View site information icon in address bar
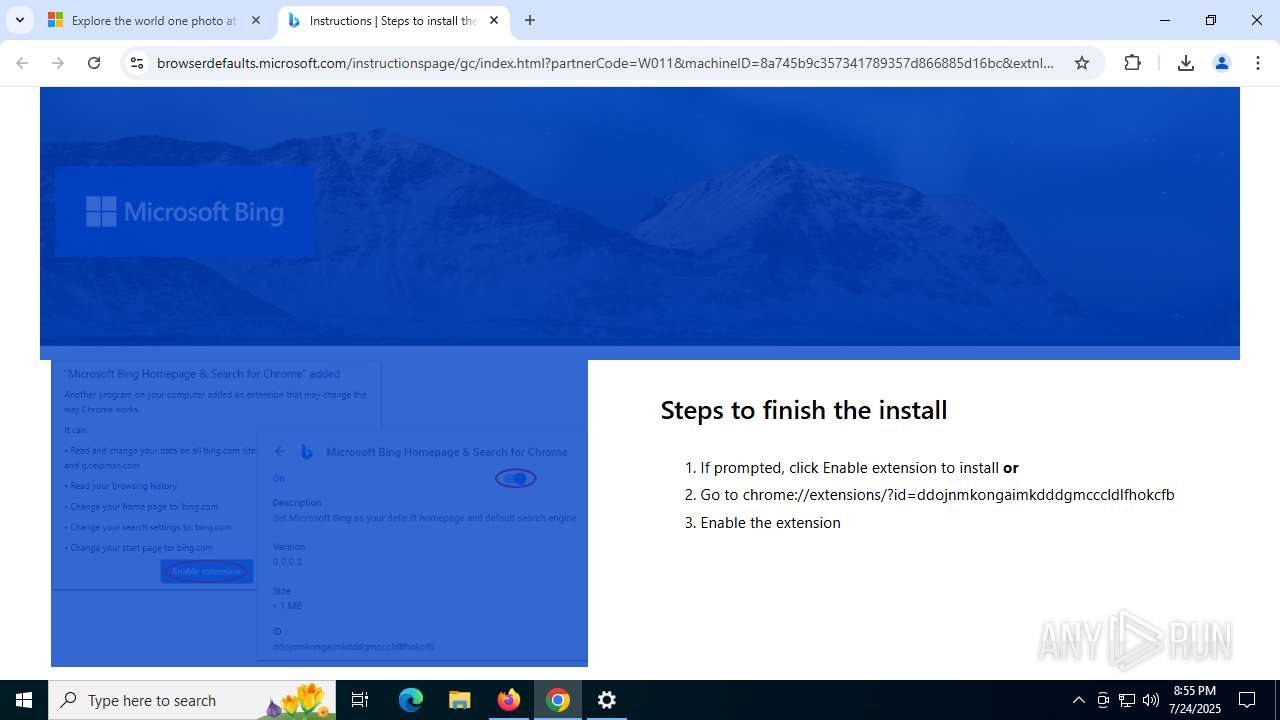The width and height of the screenshot is (1280, 720). pyautogui.click(x=137, y=63)
